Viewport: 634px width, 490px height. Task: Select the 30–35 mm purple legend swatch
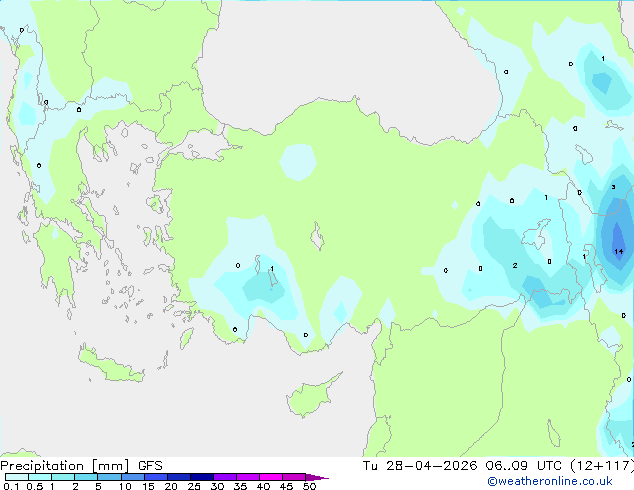(x=225, y=477)
